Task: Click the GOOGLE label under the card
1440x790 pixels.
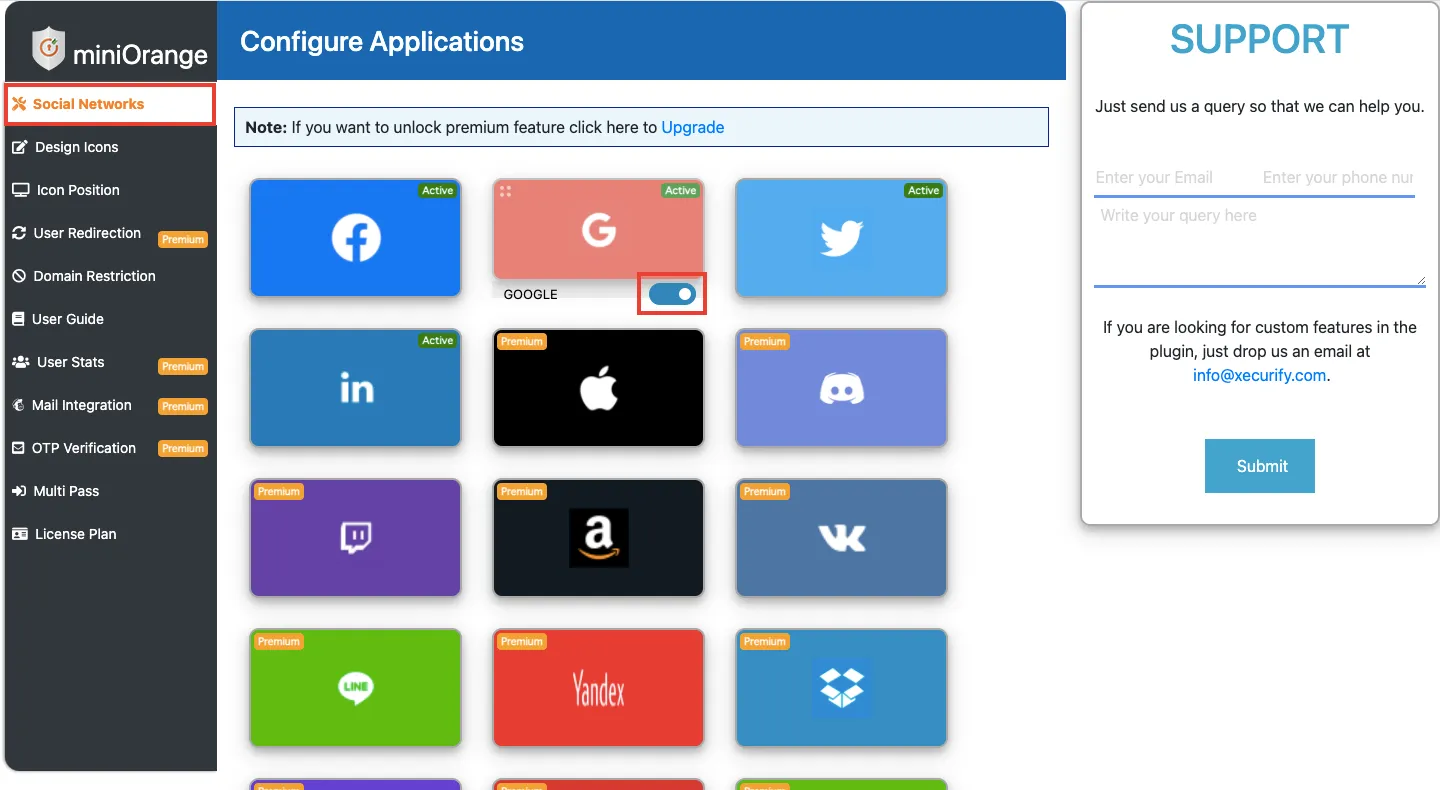Action: (x=530, y=294)
